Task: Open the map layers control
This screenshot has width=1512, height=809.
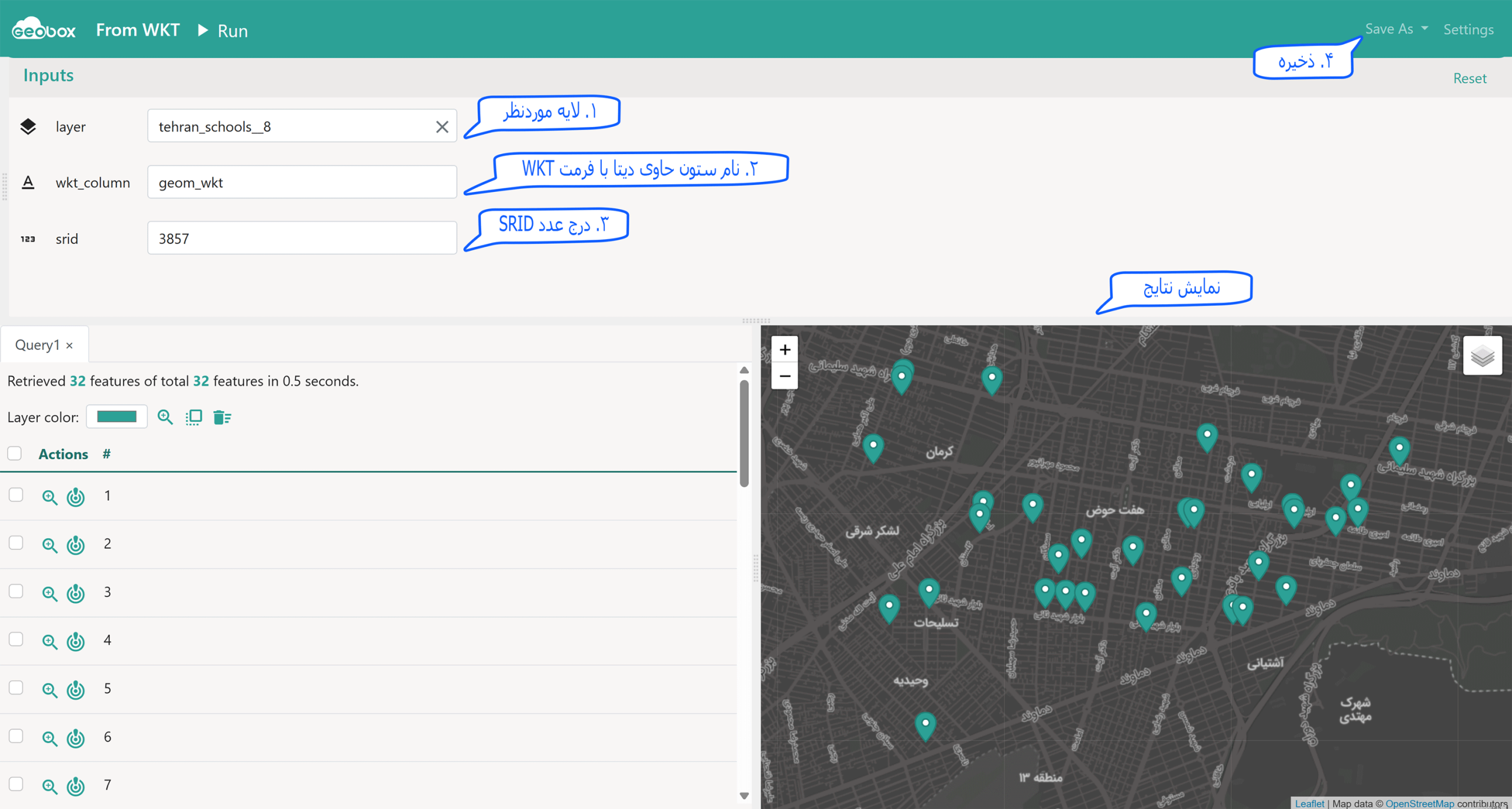Action: (1482, 355)
